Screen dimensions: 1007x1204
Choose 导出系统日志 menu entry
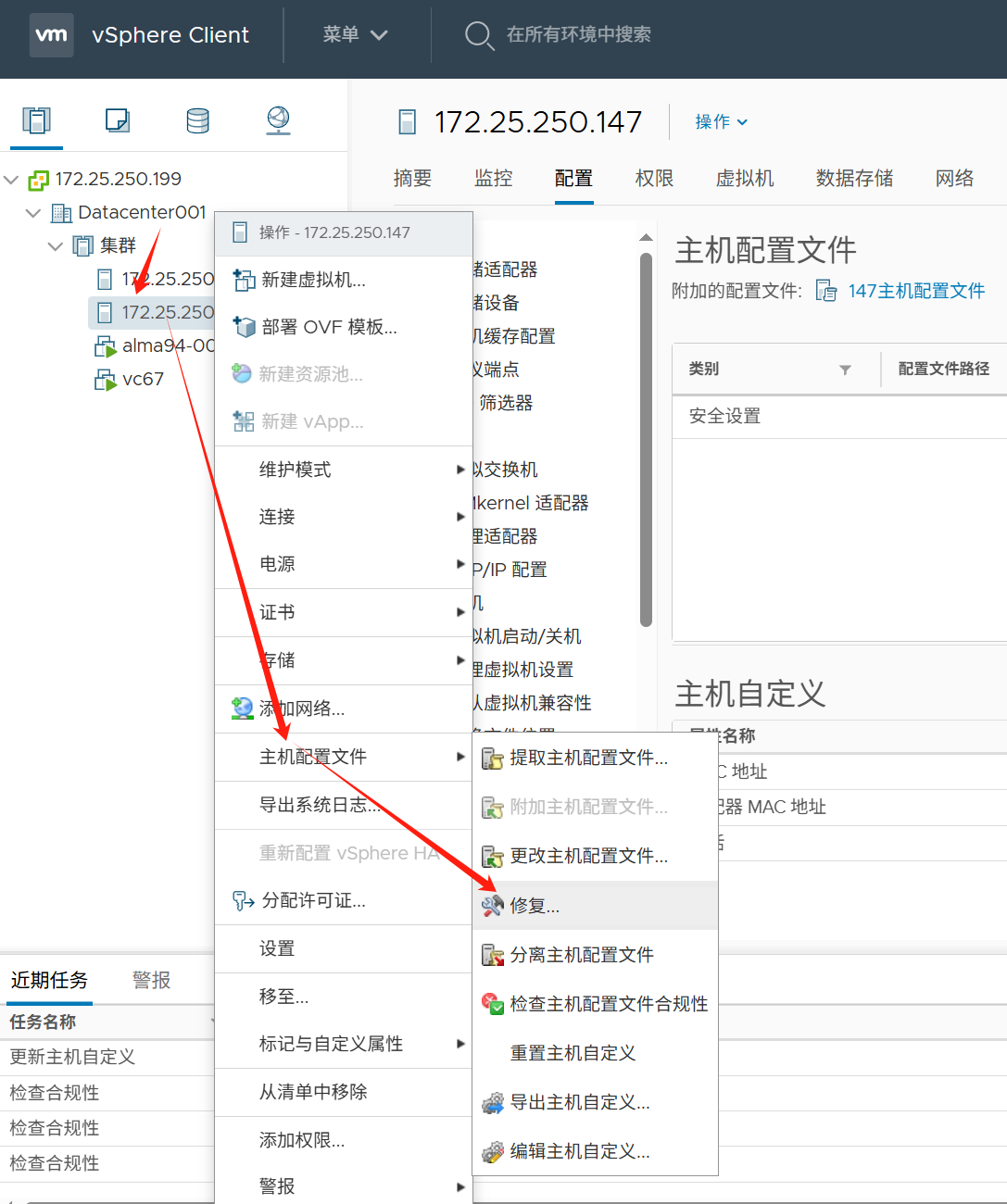coord(344,805)
